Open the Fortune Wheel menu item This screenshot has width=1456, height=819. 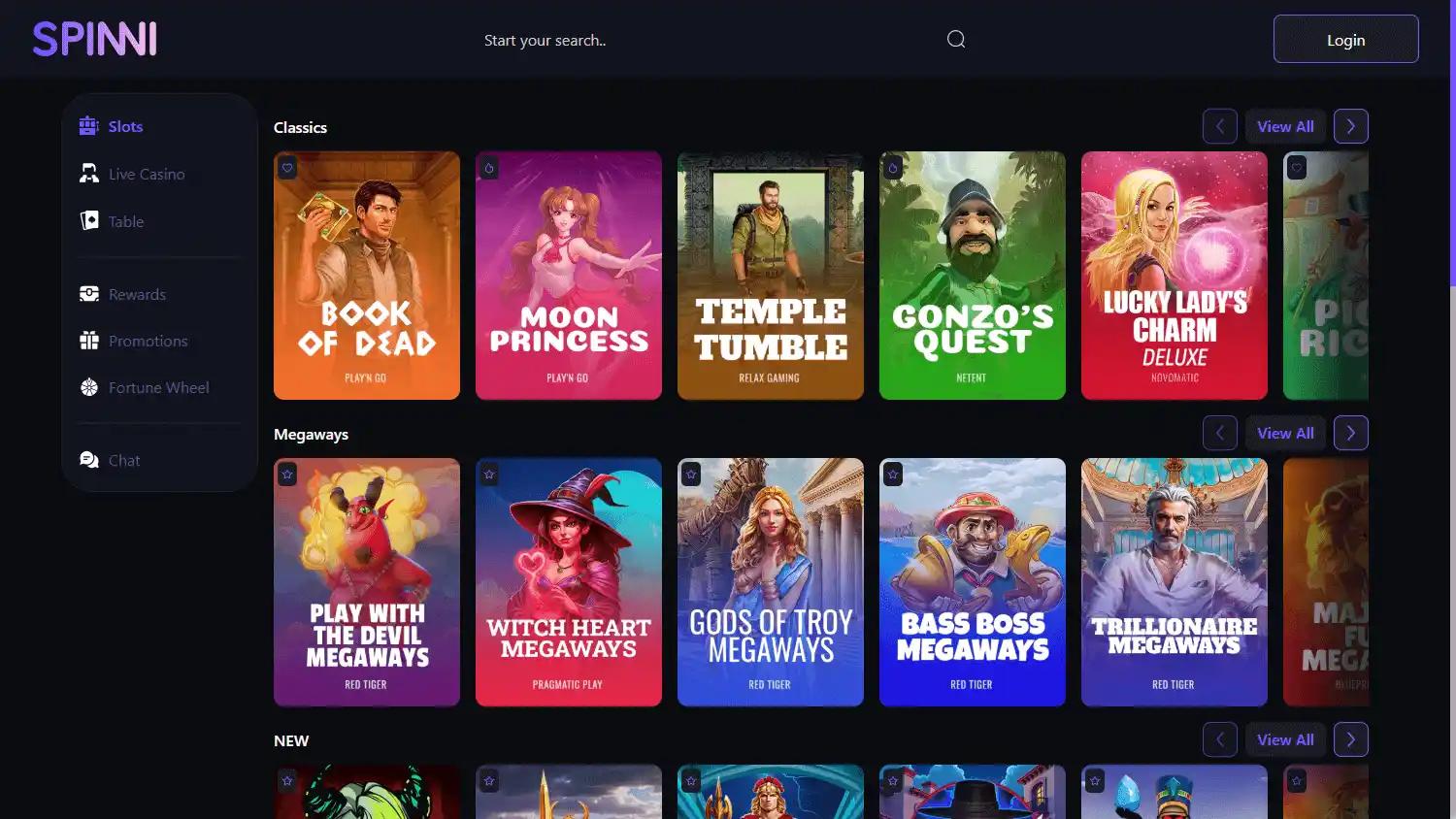[x=159, y=387]
